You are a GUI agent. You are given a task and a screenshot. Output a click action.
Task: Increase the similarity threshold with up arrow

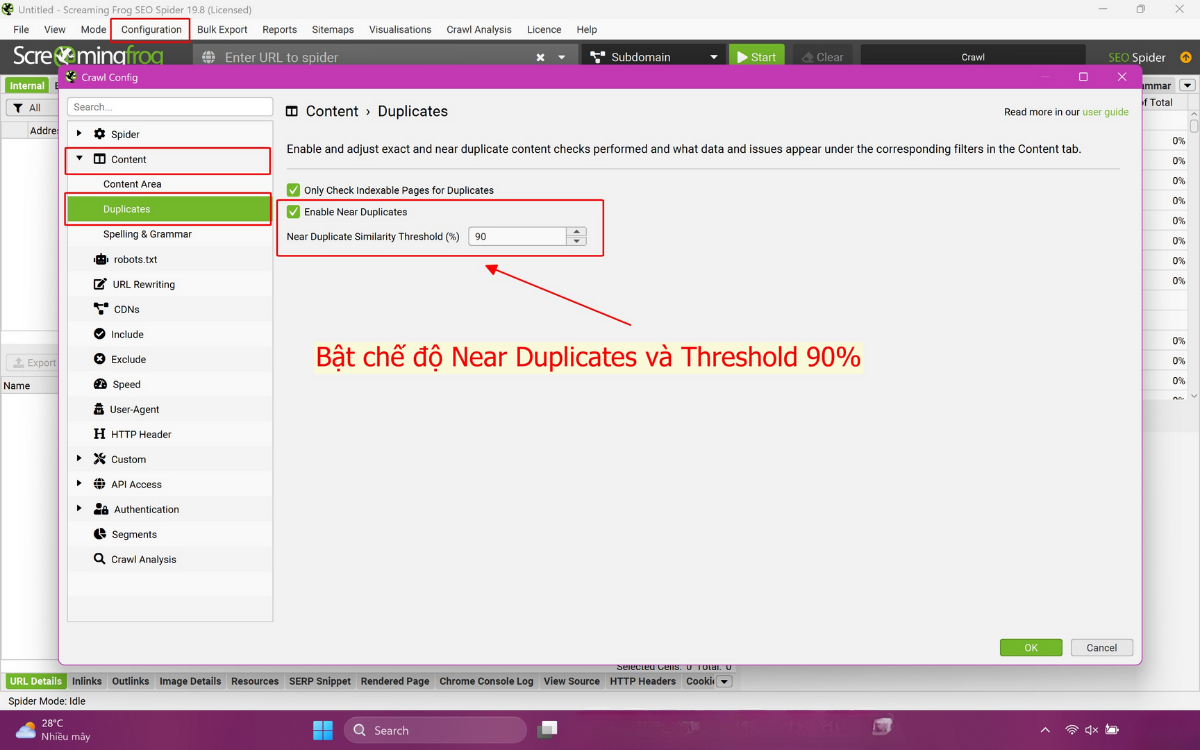pos(576,232)
